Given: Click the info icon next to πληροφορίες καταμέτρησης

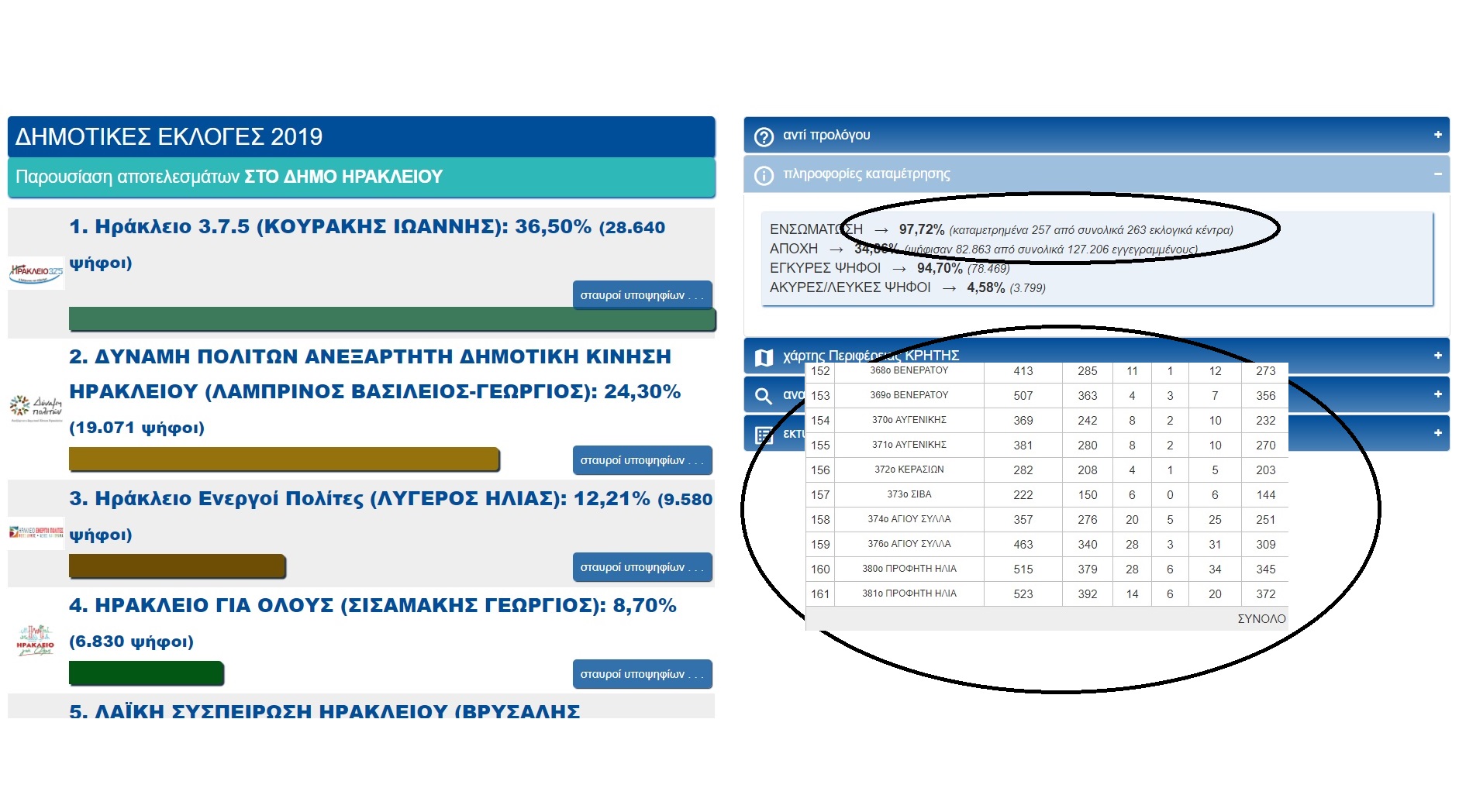Looking at the screenshot, I should (x=764, y=175).
